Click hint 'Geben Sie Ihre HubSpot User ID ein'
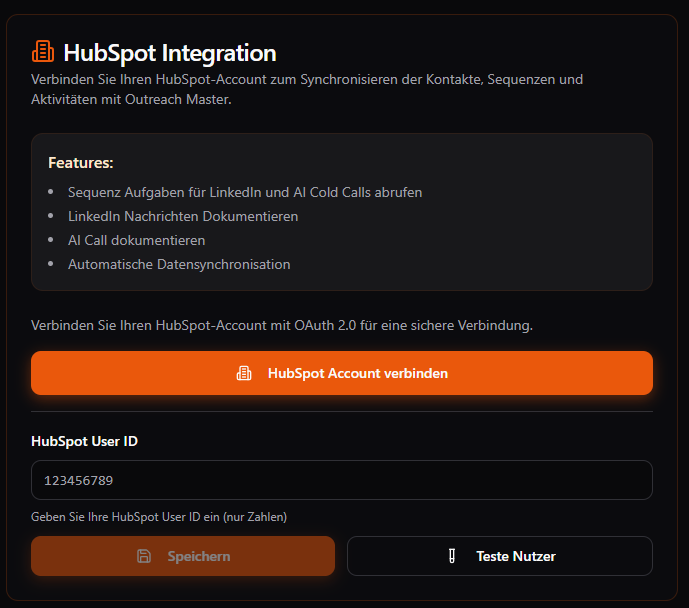Screen dimensions: 689x608 pos(159,517)
